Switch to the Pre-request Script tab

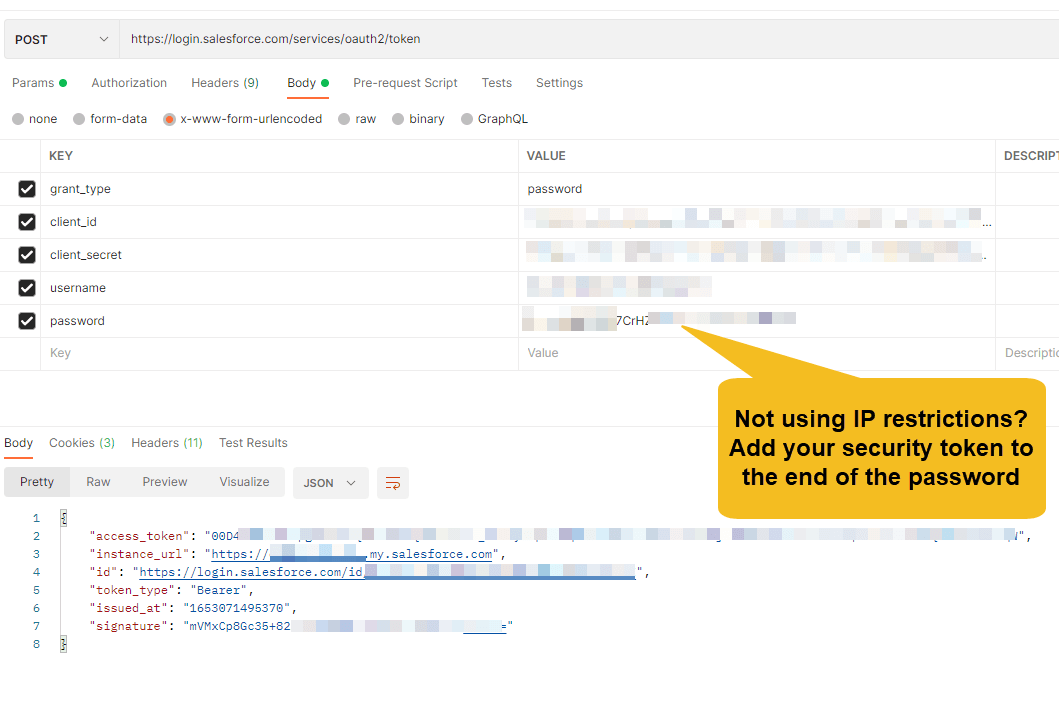tap(405, 83)
